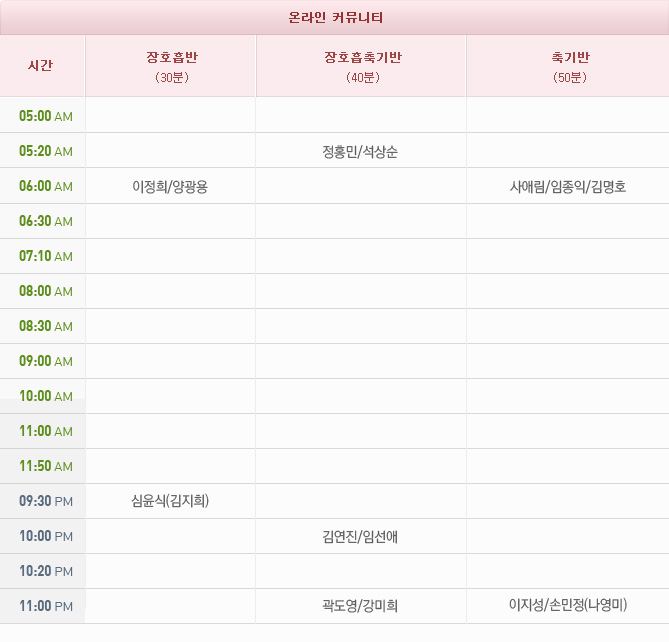The image size is (669, 642).
Task: Click the 10:20 PM time cell
Action: 45,571
